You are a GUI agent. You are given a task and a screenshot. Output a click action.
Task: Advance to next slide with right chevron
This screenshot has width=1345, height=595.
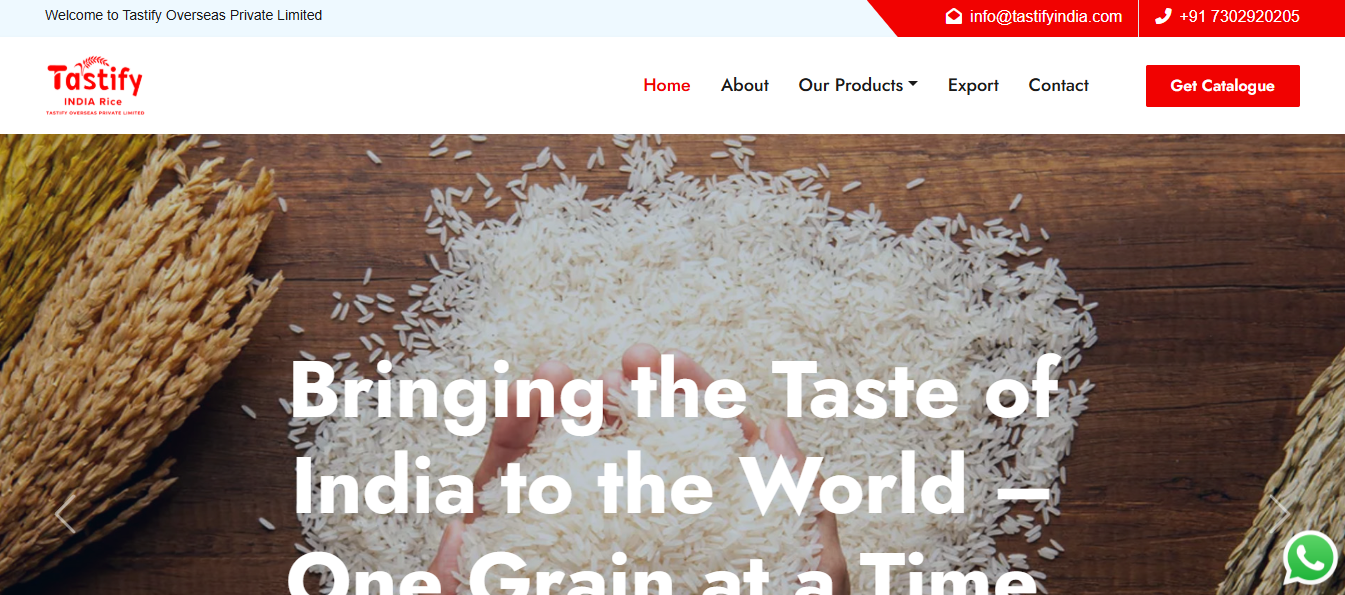click(x=1280, y=514)
